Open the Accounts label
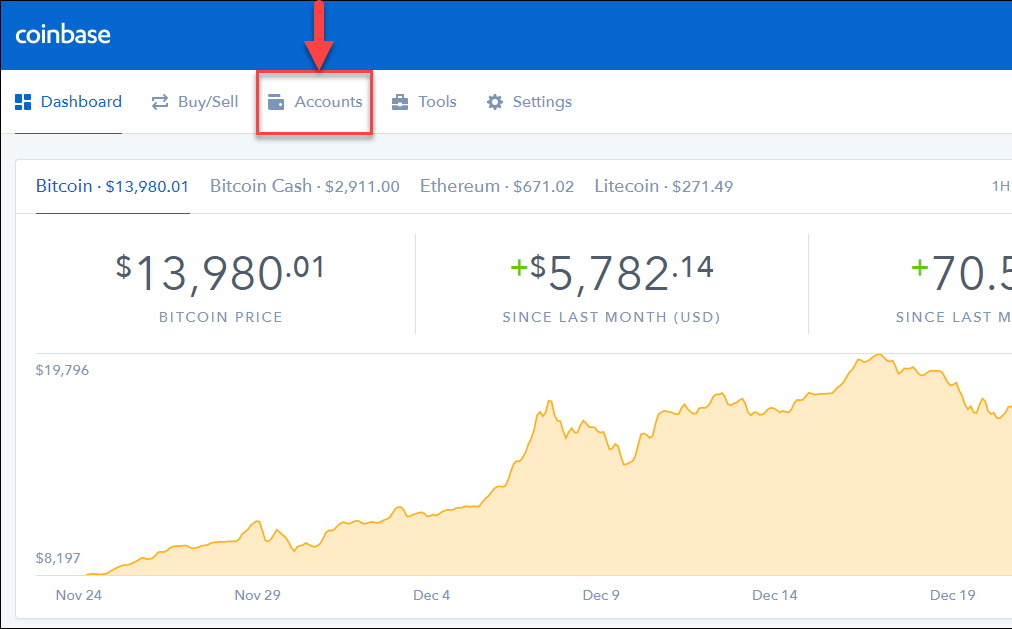 tap(329, 102)
